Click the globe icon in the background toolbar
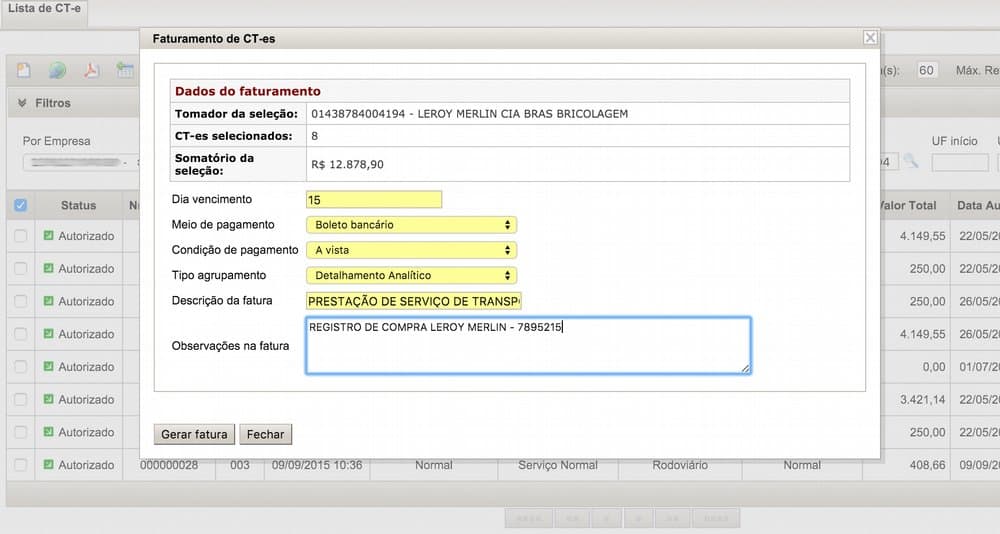The image size is (1000, 534). [x=57, y=70]
